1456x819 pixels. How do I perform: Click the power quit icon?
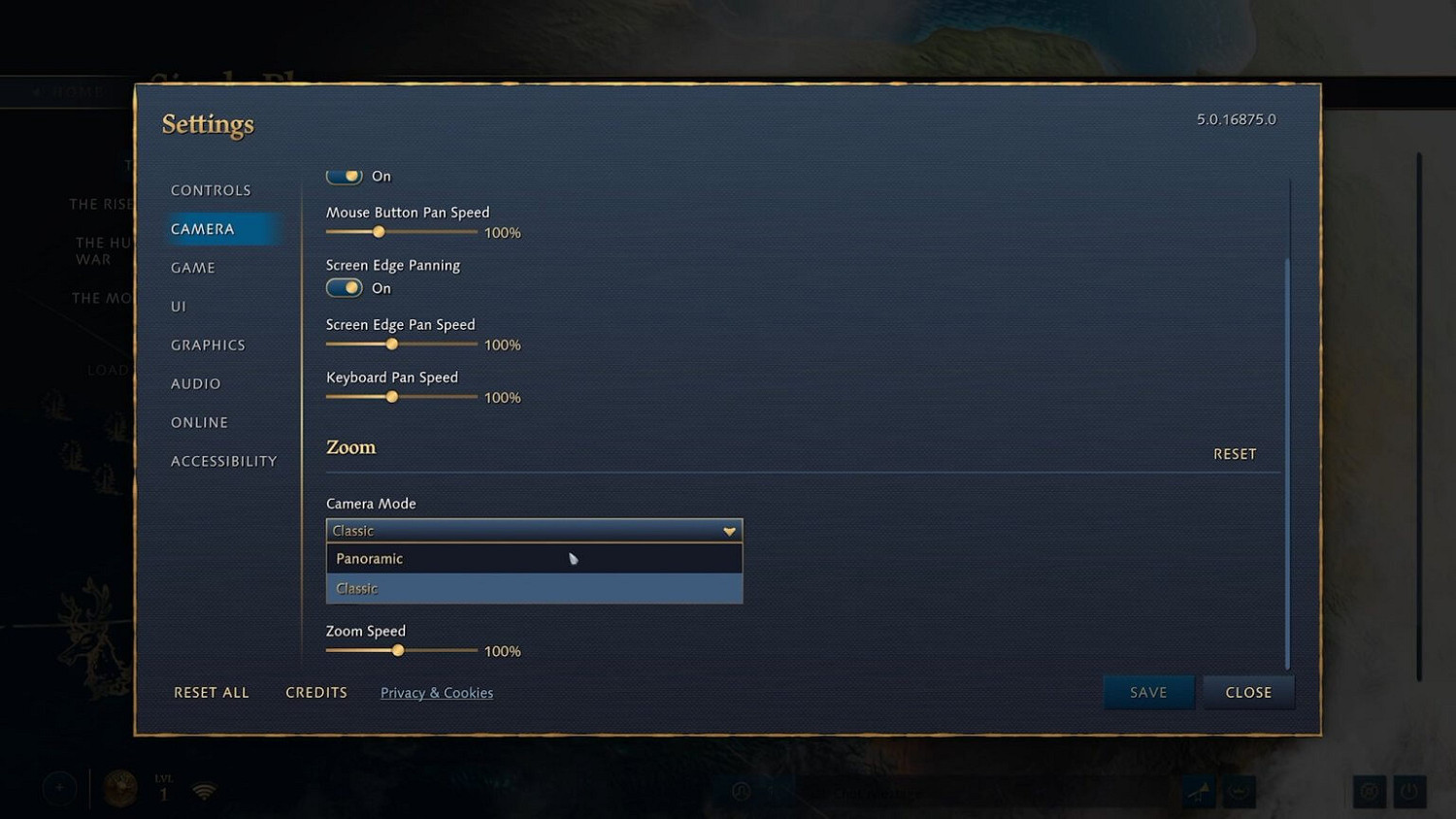click(1410, 792)
